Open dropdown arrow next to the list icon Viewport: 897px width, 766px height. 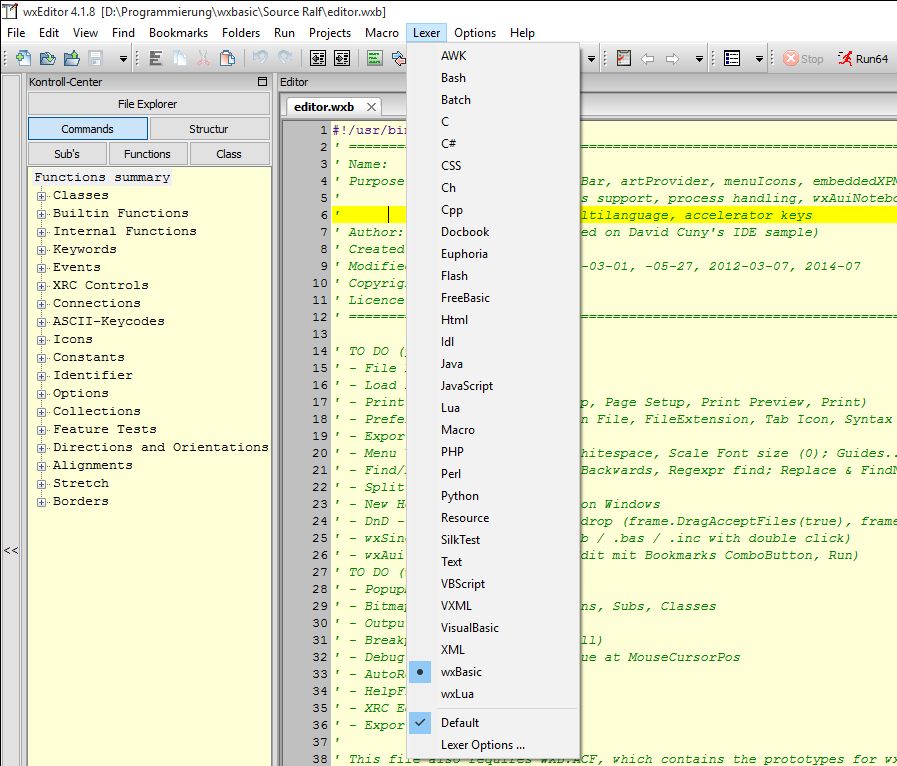click(758, 59)
